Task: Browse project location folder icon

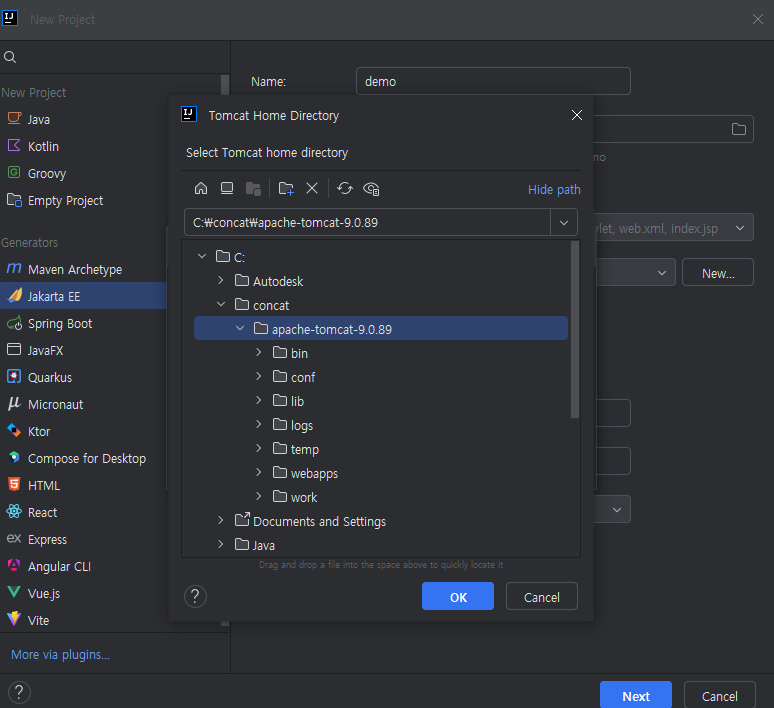Action: coord(738,129)
